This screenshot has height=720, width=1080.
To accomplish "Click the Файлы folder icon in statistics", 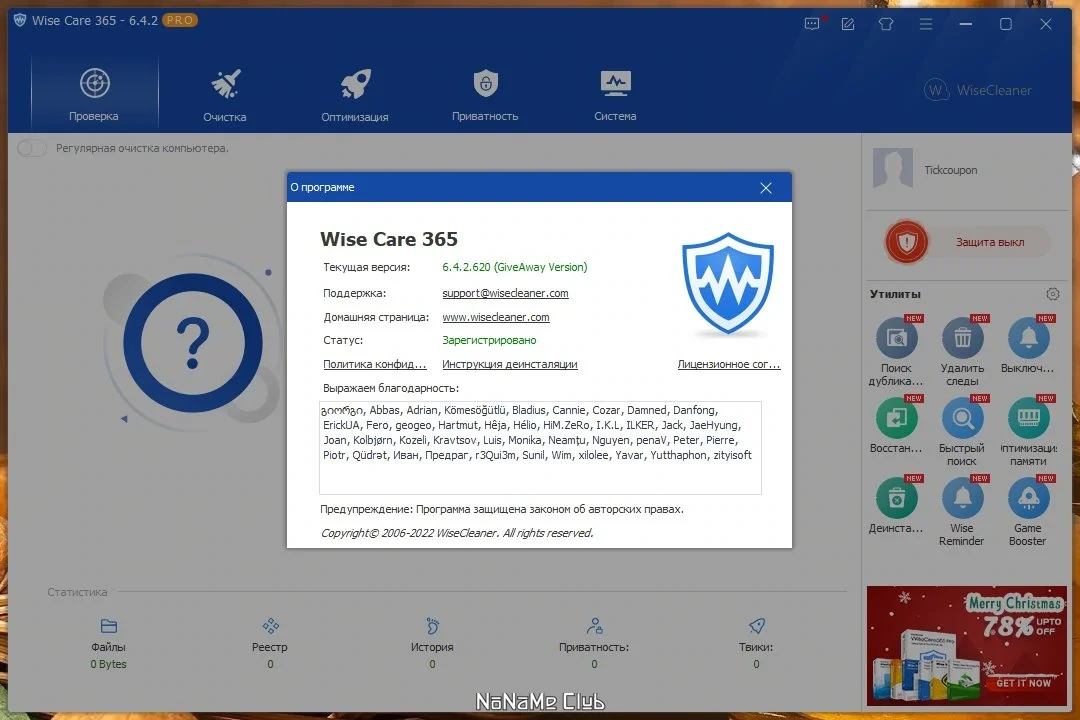I will pos(109,626).
